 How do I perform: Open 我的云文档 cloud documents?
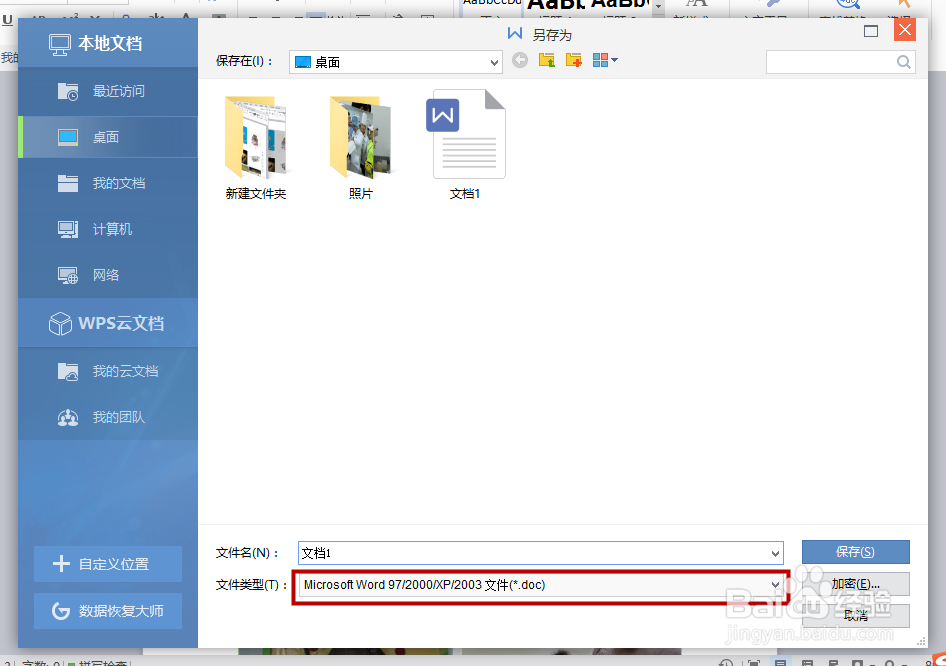pyautogui.click(x=108, y=371)
